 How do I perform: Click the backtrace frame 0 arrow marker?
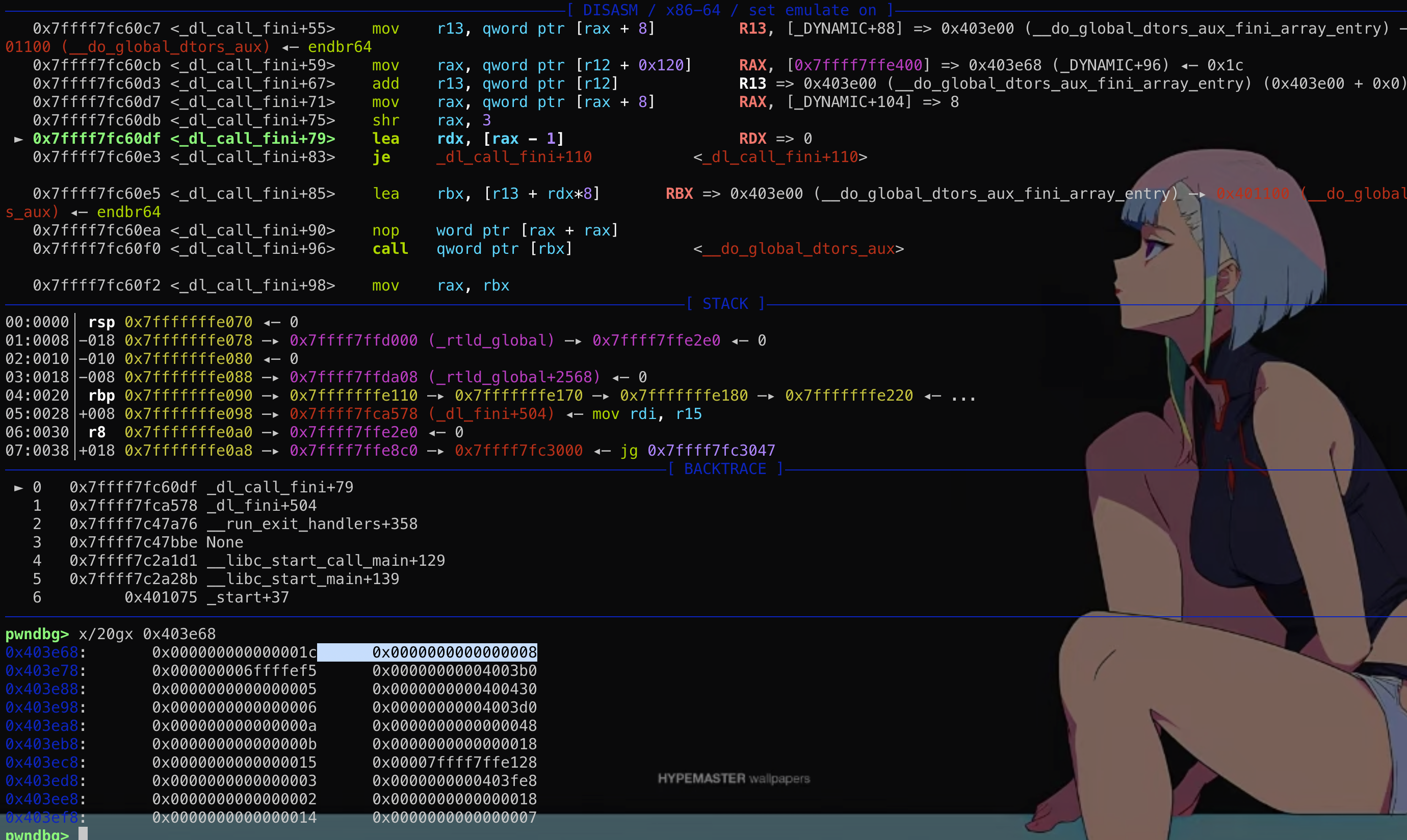pos(19,487)
